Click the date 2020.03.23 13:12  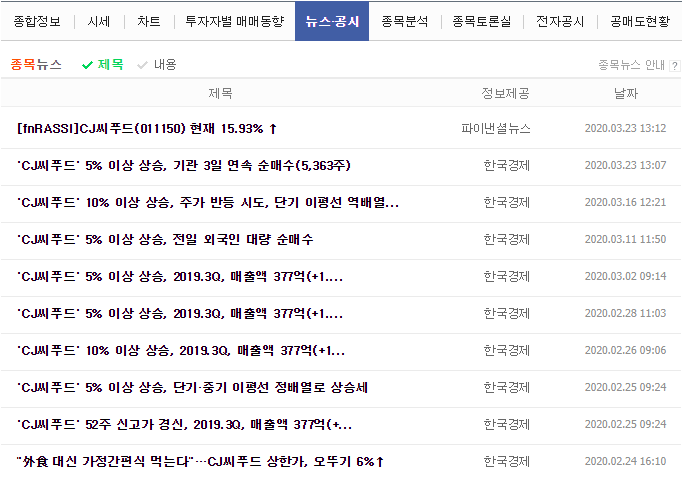tap(625, 128)
